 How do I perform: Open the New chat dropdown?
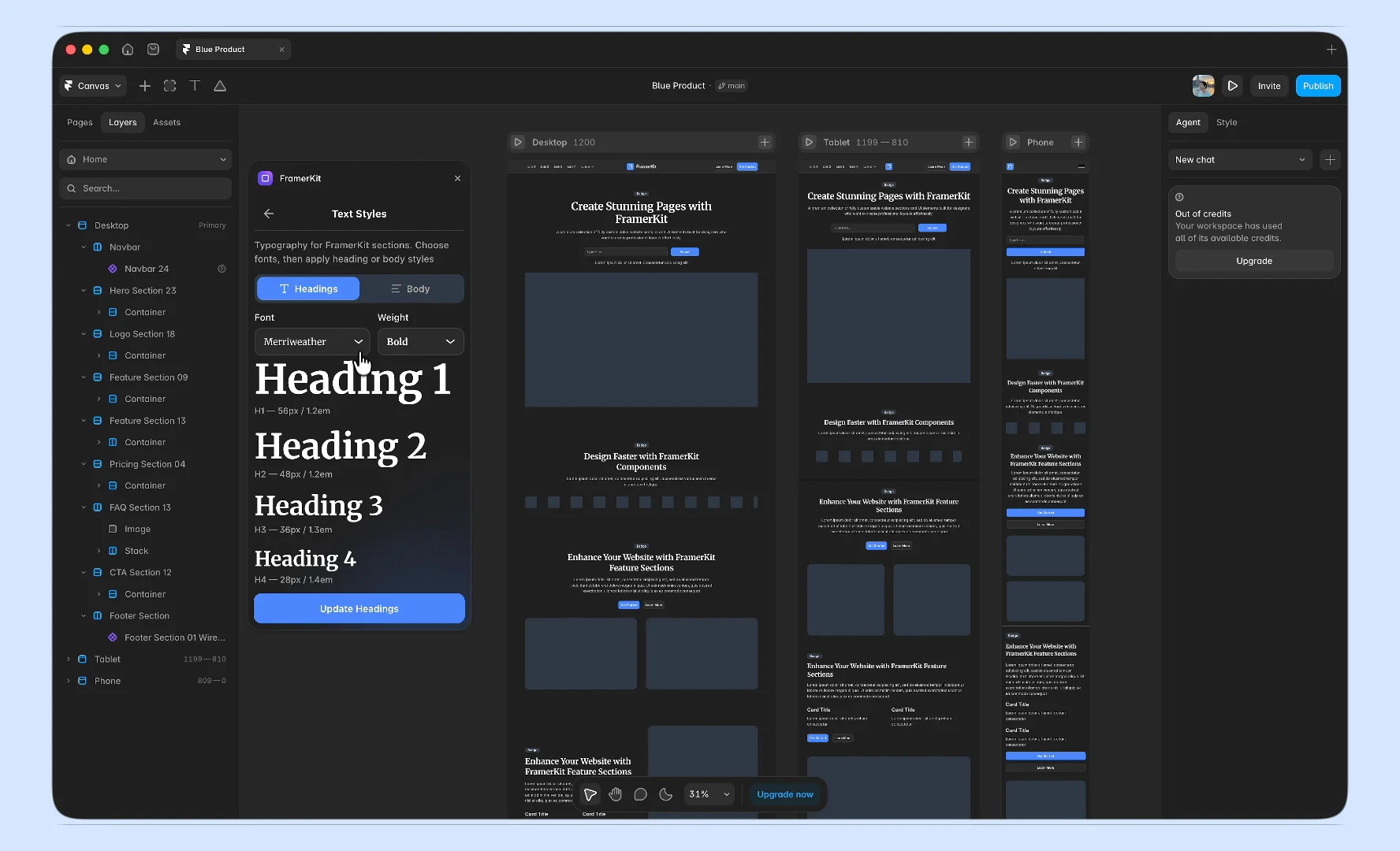coord(1240,160)
